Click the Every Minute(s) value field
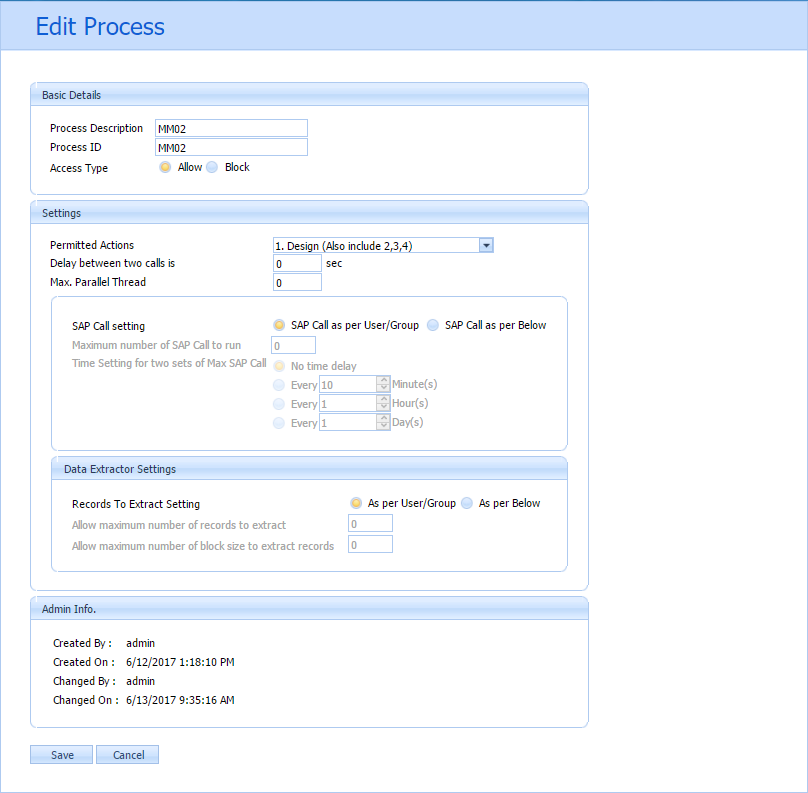Viewport: 808px width, 793px height. (x=348, y=385)
